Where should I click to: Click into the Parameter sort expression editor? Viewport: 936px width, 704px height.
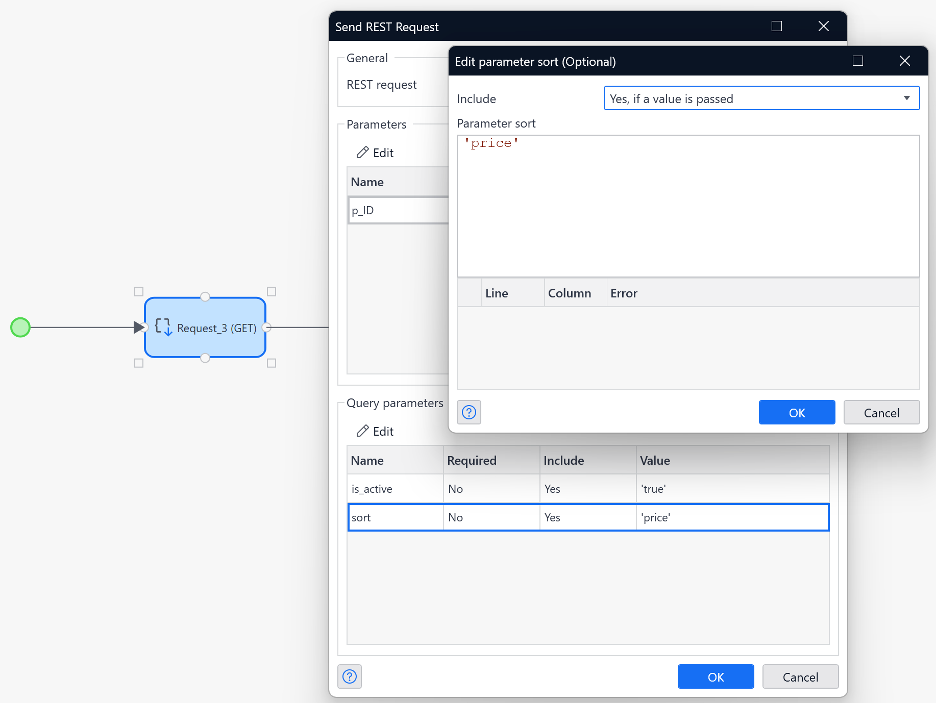688,206
